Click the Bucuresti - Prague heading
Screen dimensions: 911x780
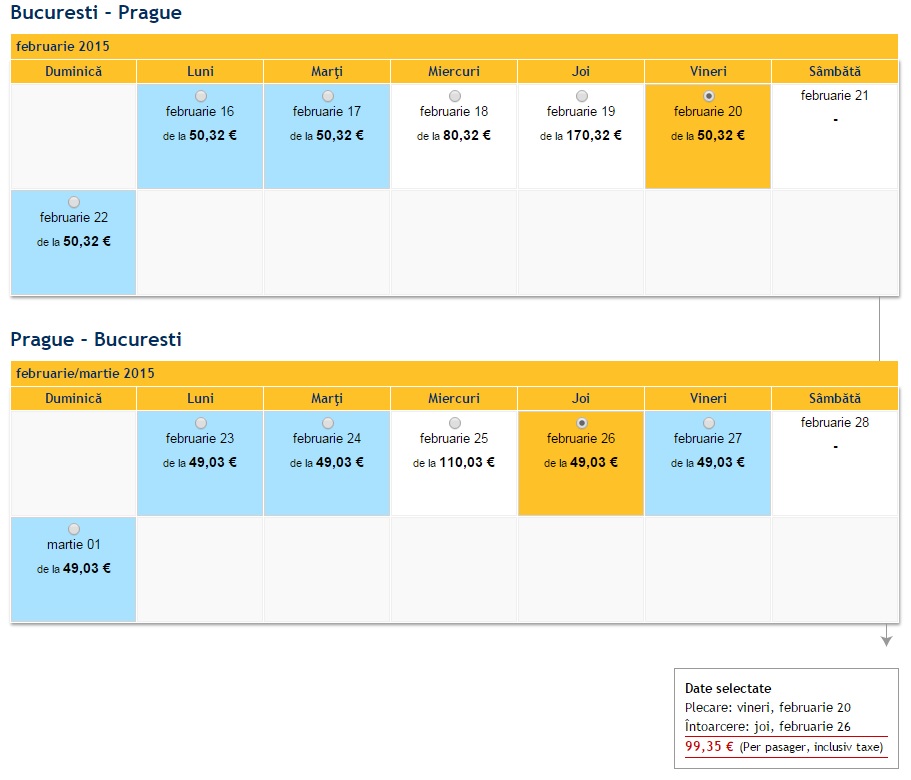[96, 14]
